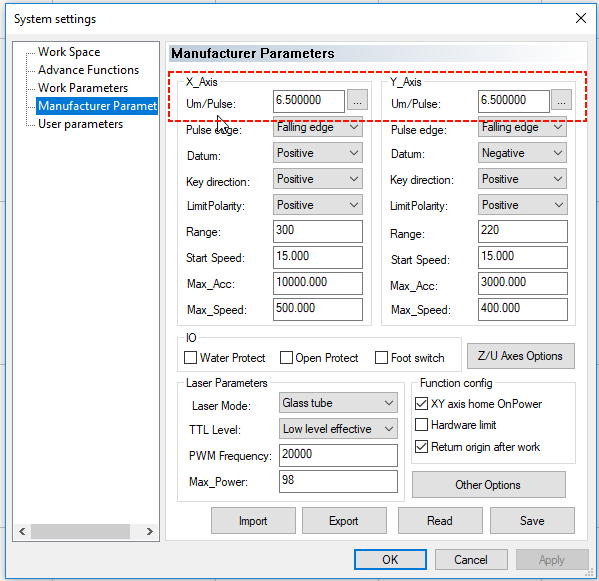Open Y_Axis Datum Negative dropdown
This screenshot has height=581, width=599.
(522, 153)
